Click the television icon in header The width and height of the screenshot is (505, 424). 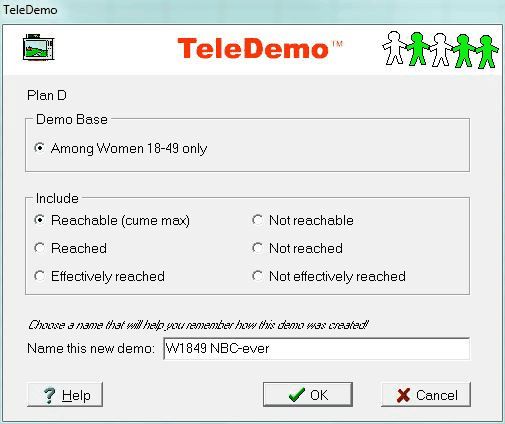coord(38,47)
